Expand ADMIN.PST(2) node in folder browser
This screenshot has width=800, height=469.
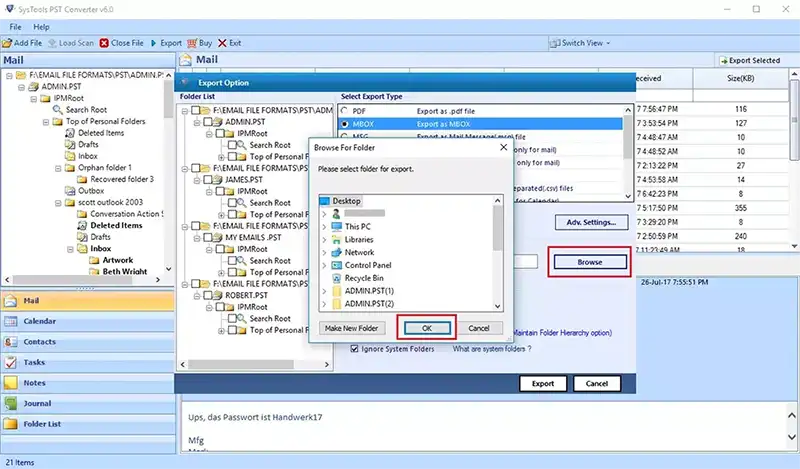pos(324,304)
